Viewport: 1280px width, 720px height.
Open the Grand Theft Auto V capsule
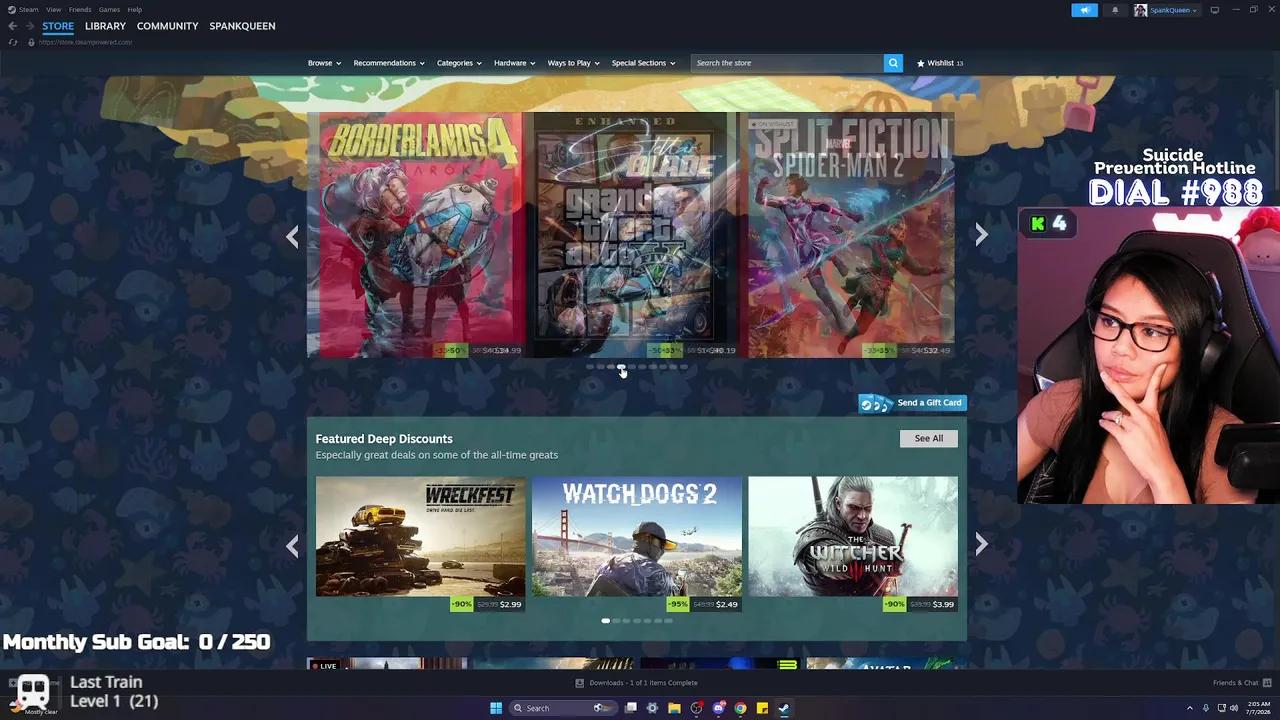tap(630, 235)
